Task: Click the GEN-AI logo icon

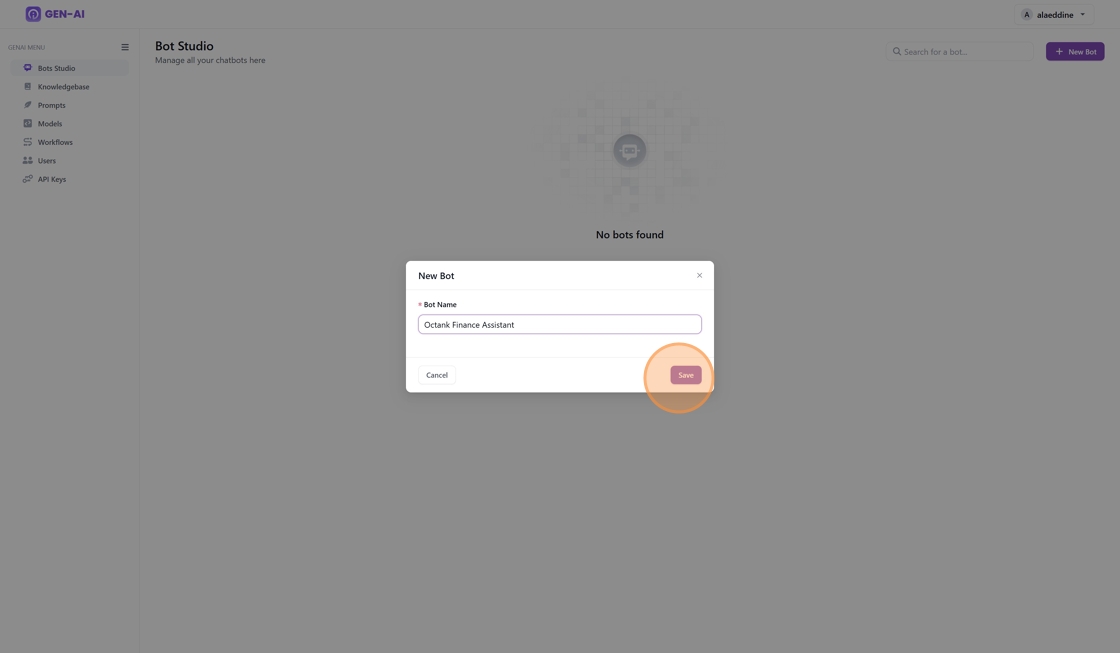Action: coord(33,14)
